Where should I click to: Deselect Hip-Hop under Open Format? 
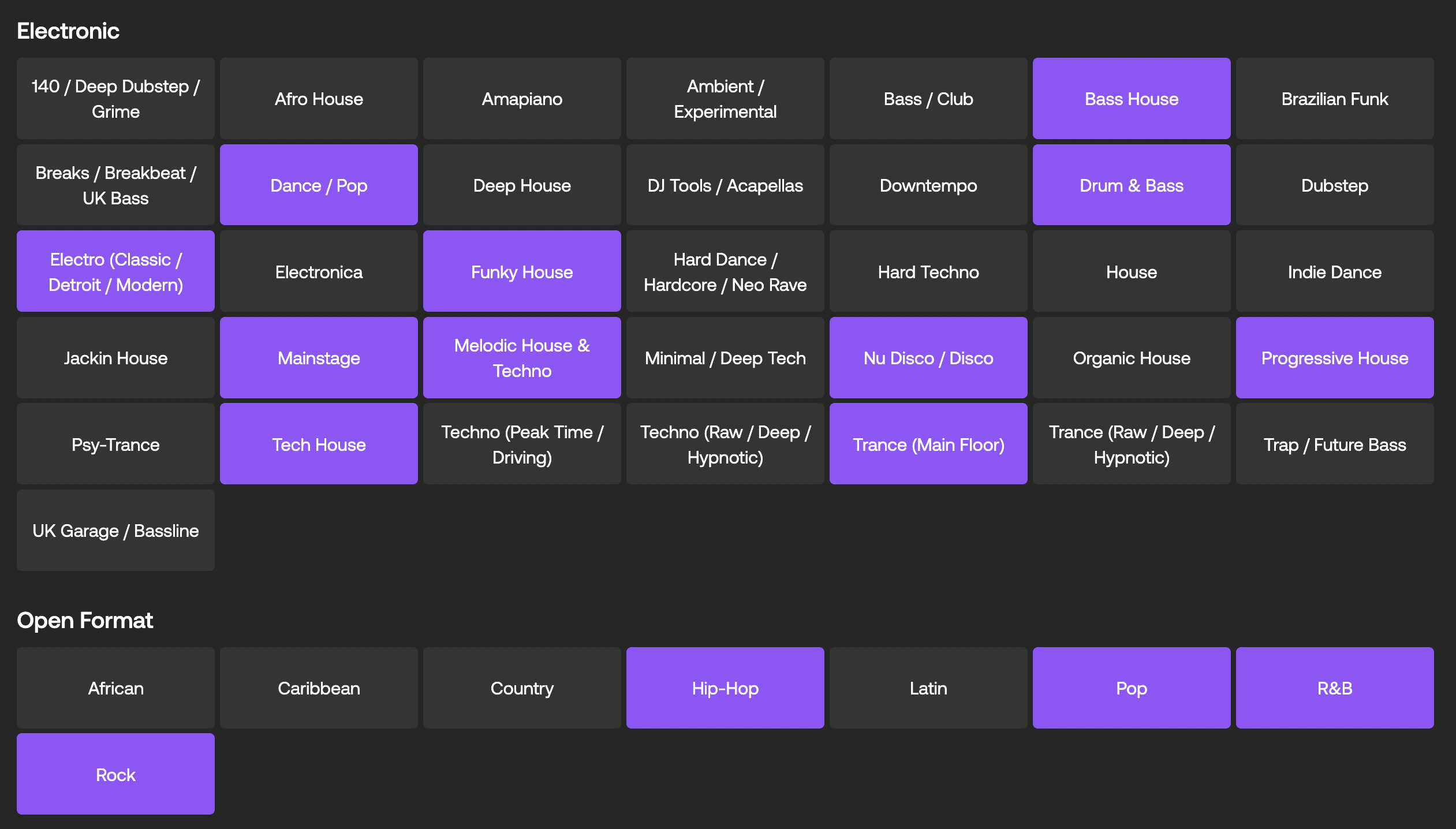click(725, 688)
